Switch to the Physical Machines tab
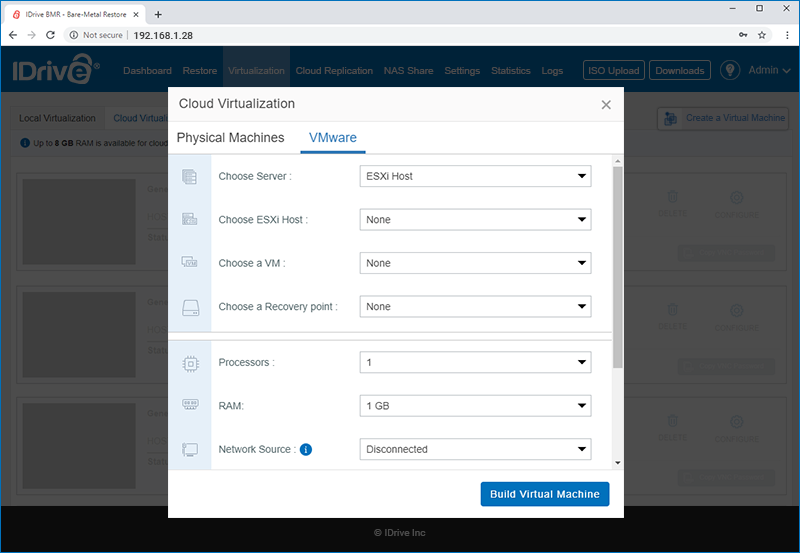The height and width of the screenshot is (553, 800). (x=231, y=138)
